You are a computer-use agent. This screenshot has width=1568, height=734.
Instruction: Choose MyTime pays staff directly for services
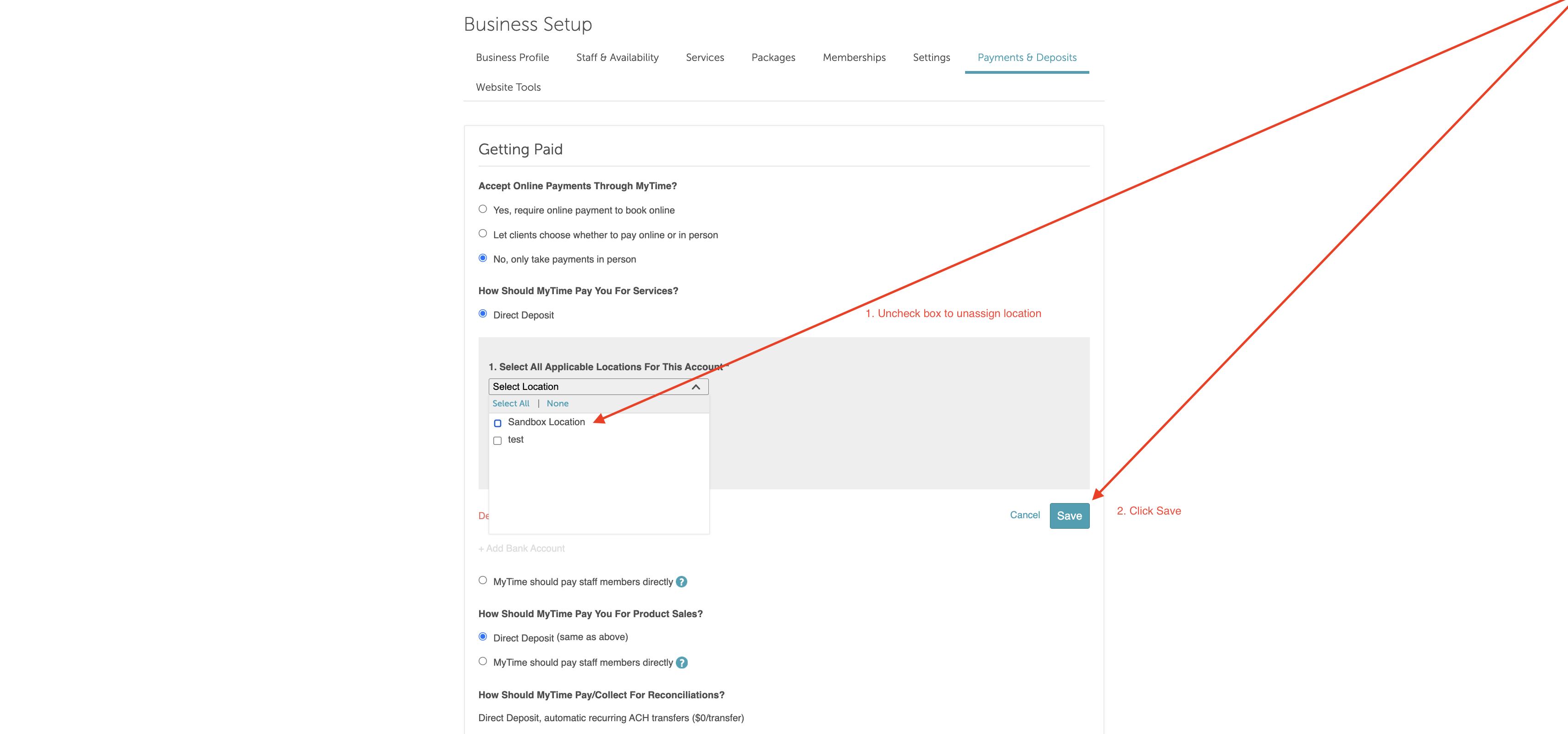point(483,580)
